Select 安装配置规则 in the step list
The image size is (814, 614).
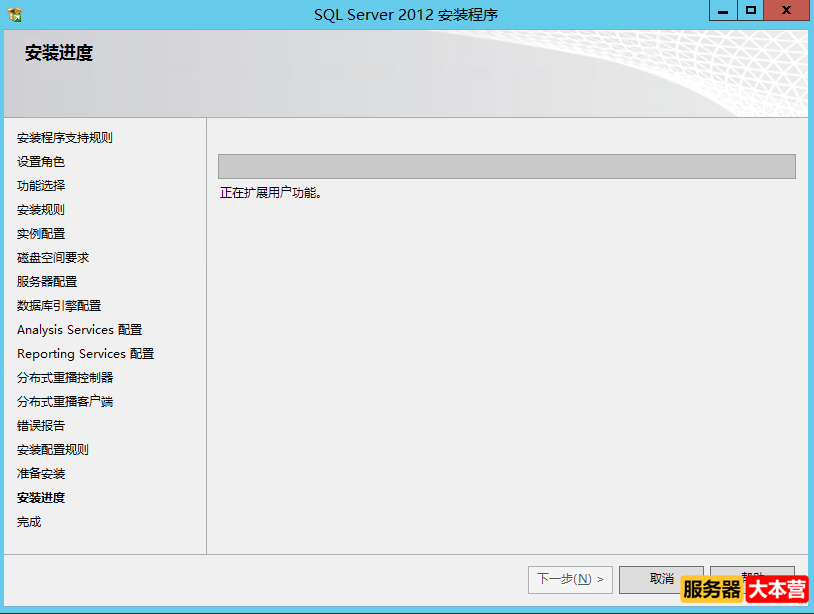click(x=53, y=449)
